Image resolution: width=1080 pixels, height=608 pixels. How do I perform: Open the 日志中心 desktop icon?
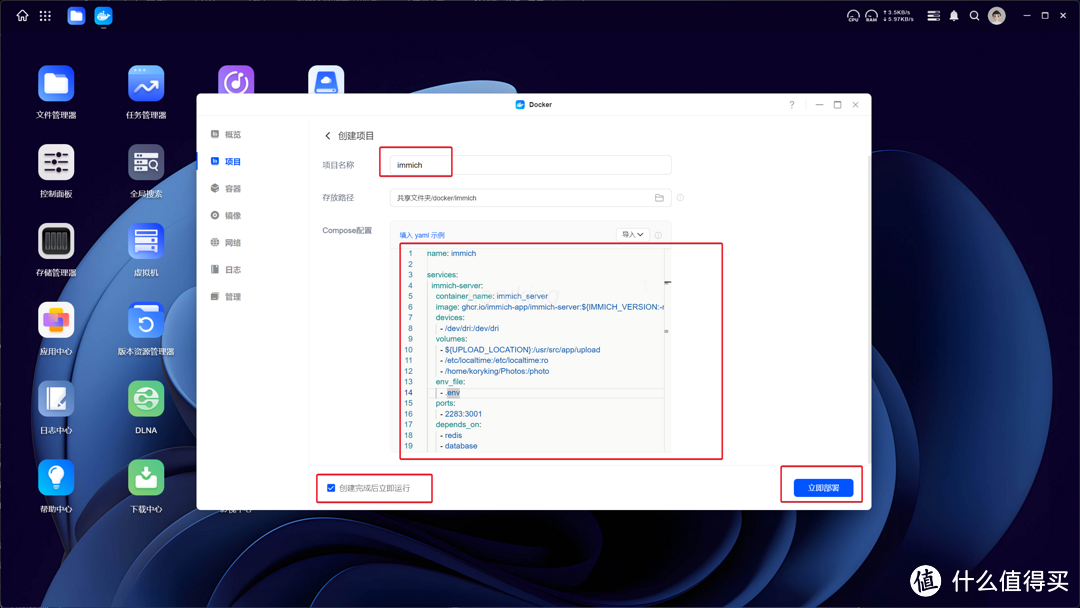click(56, 399)
